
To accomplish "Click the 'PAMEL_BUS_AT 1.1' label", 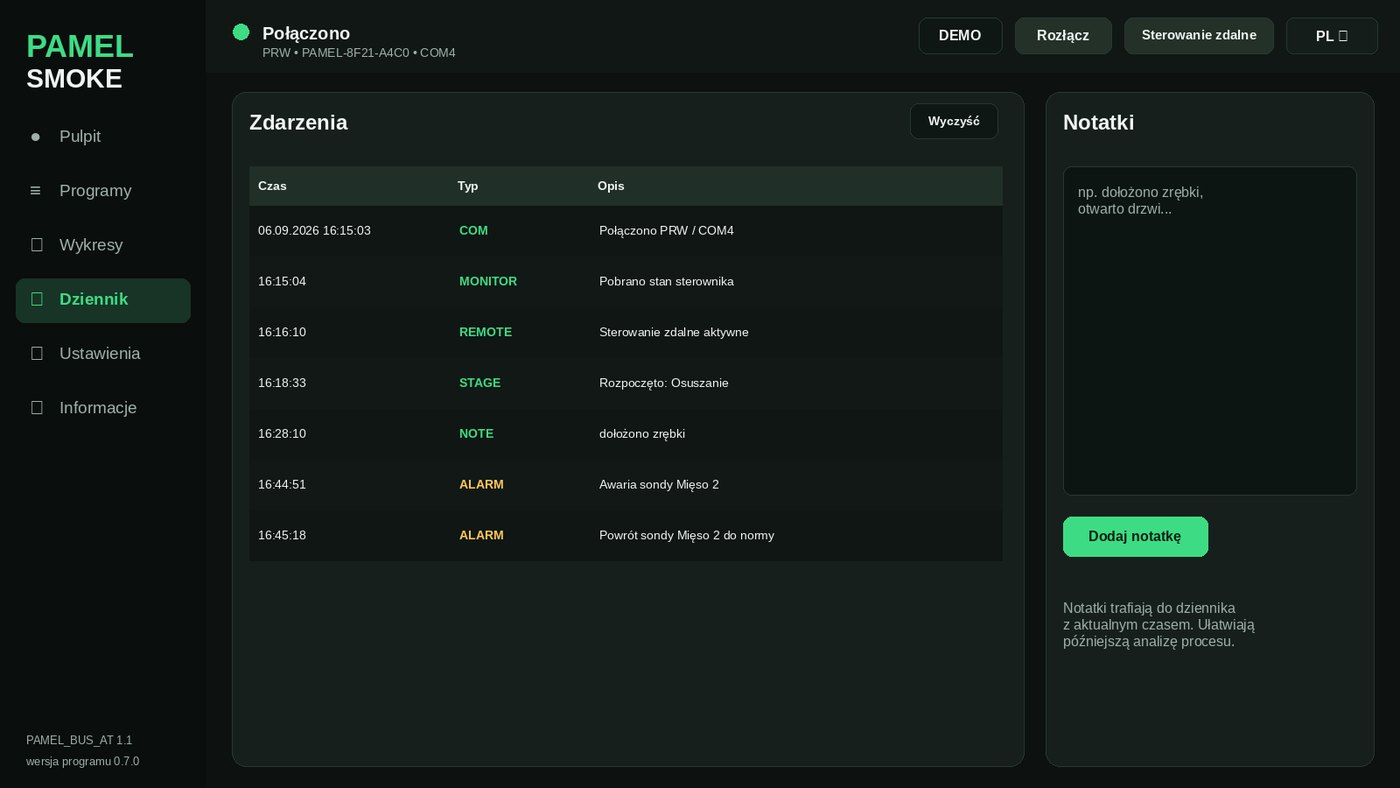I will pyautogui.click(x=79, y=741).
